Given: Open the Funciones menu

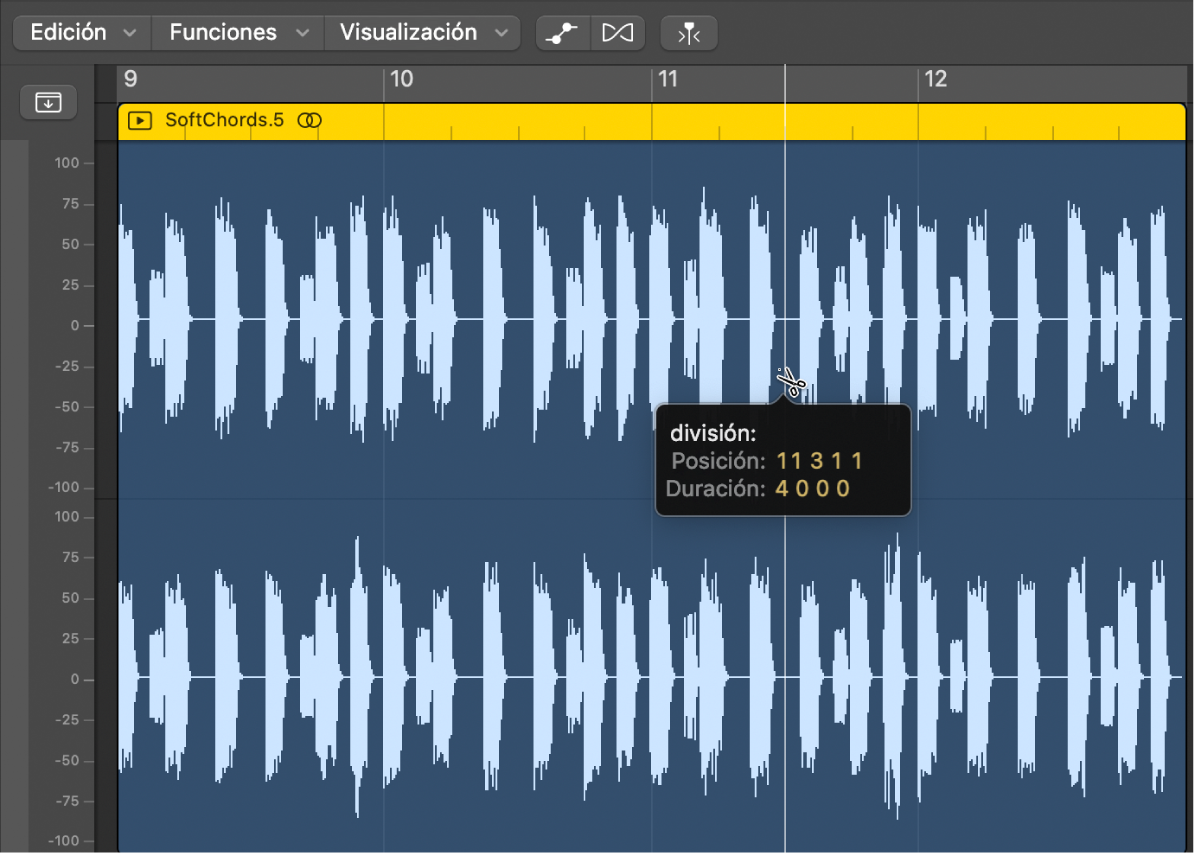Looking at the screenshot, I should click(x=238, y=33).
